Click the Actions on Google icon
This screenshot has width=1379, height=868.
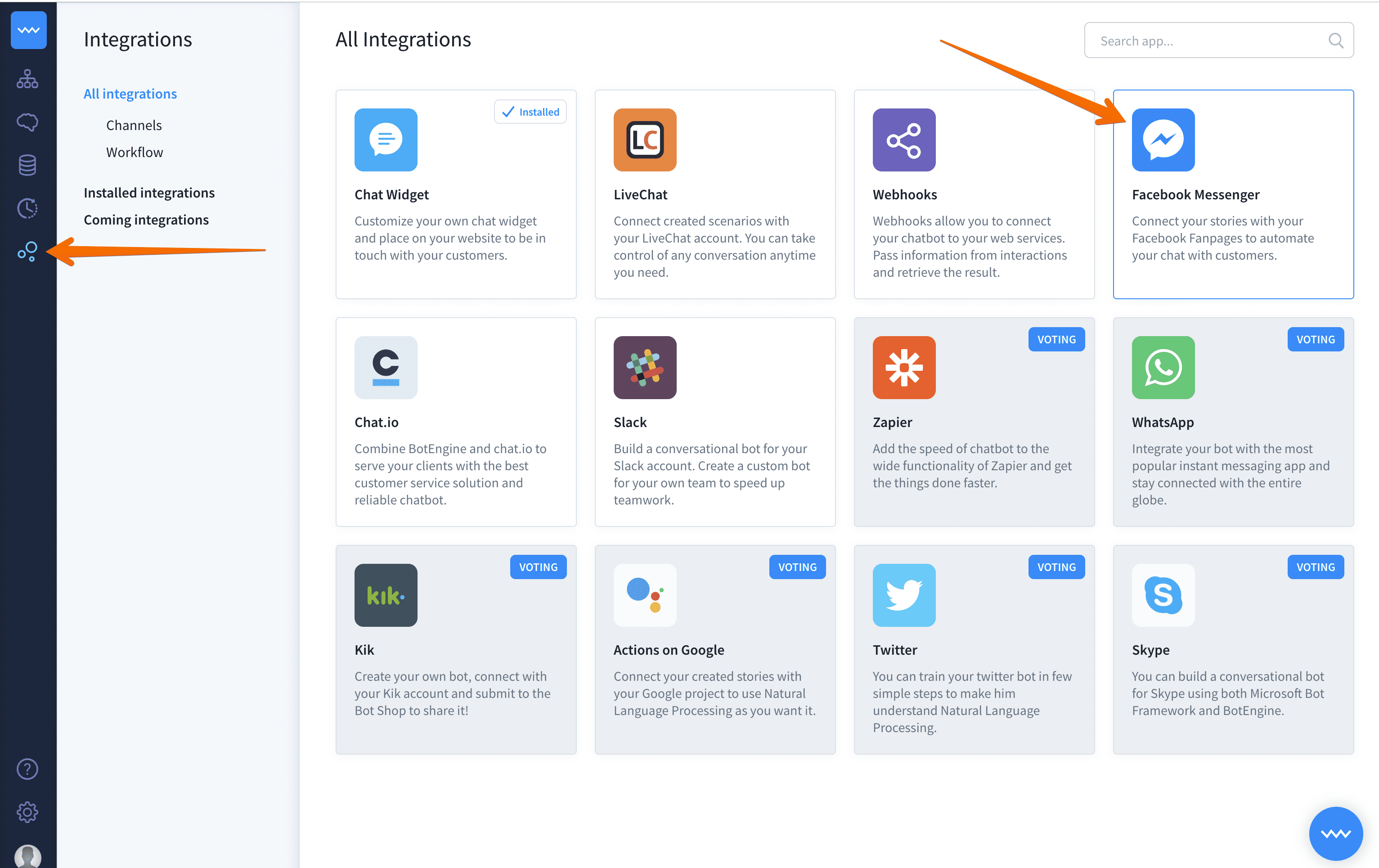tap(645, 595)
